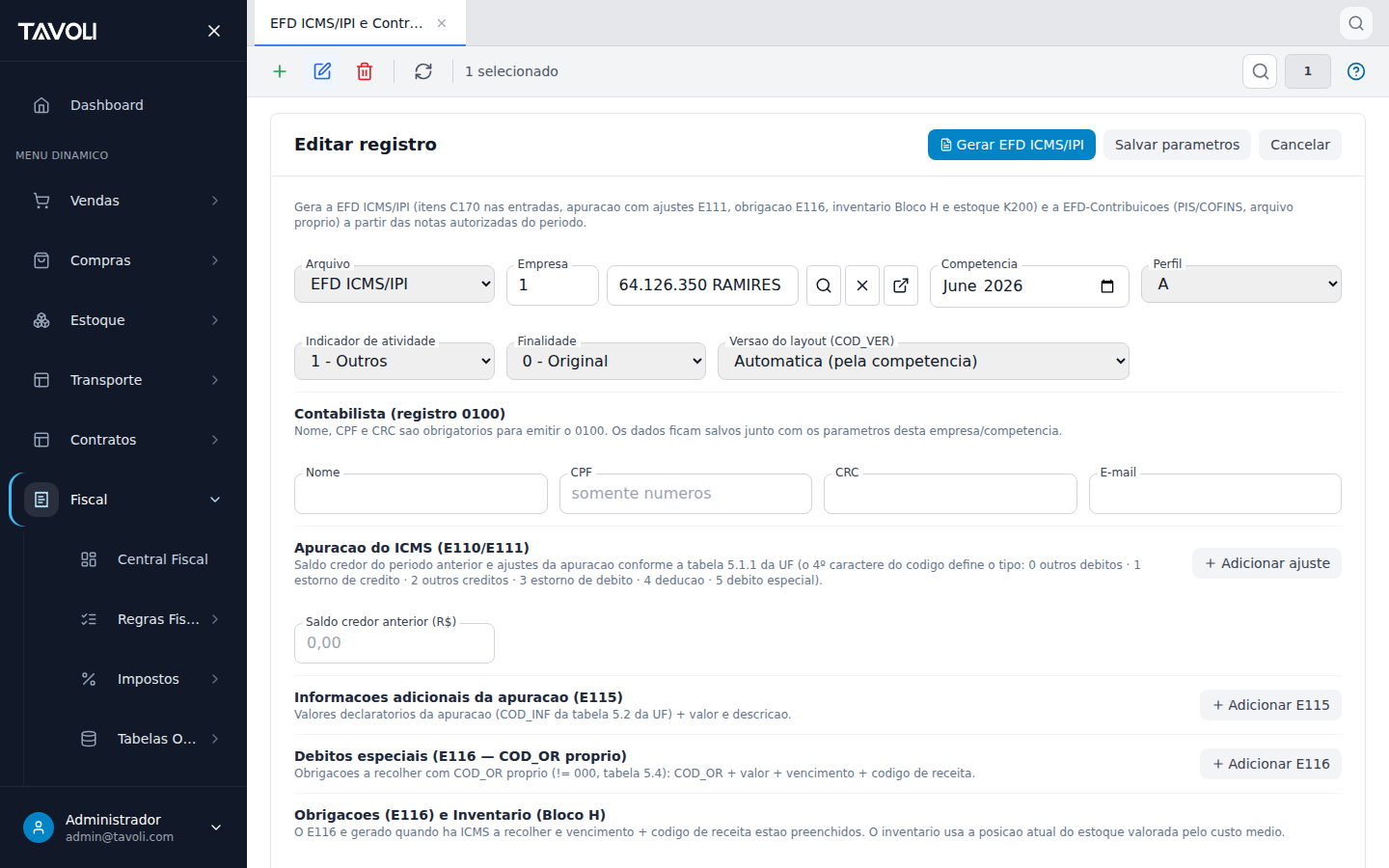
Task: Click the Dashboard home icon
Action: tap(41, 105)
